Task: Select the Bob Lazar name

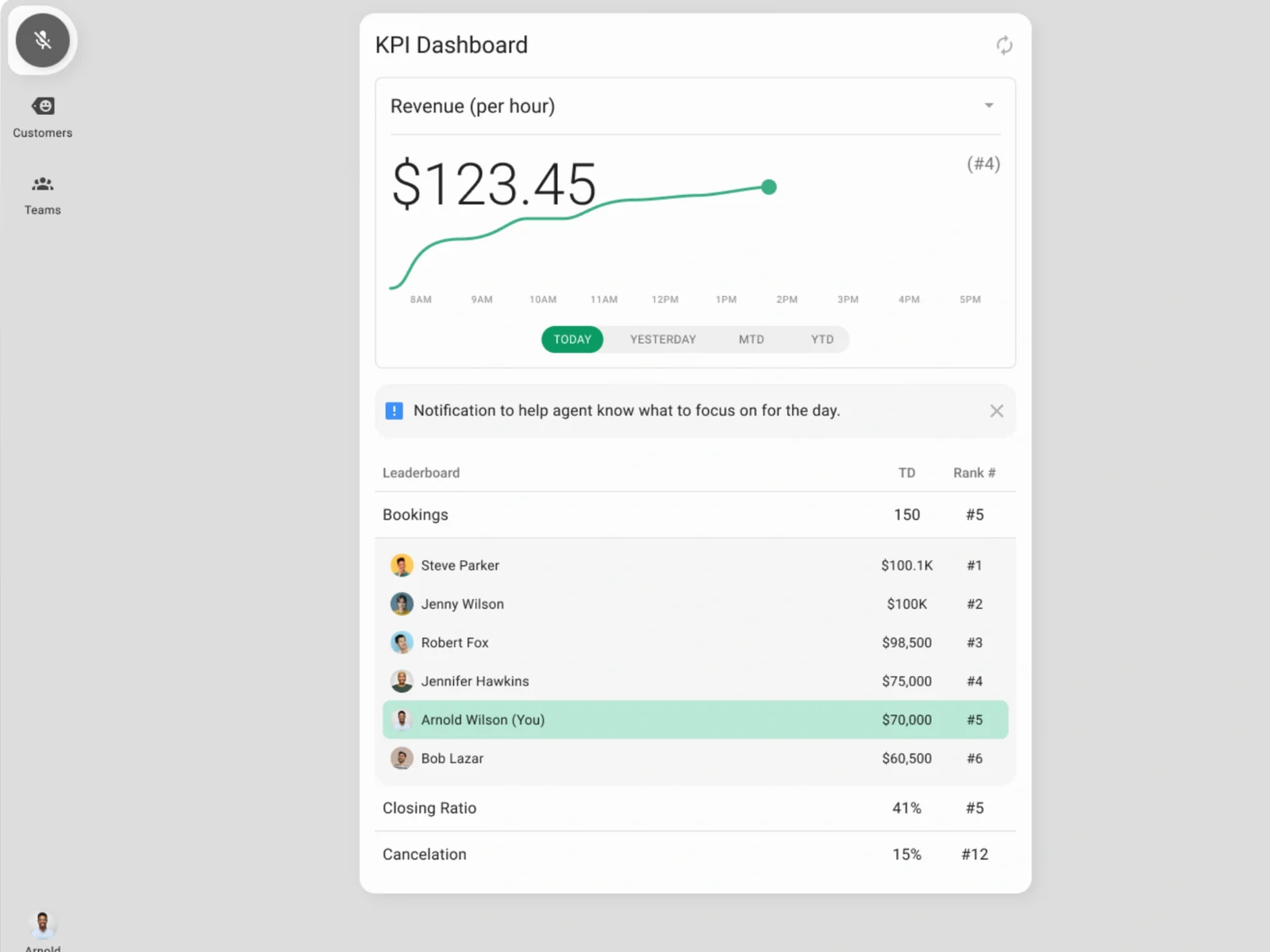Action: 452,758
